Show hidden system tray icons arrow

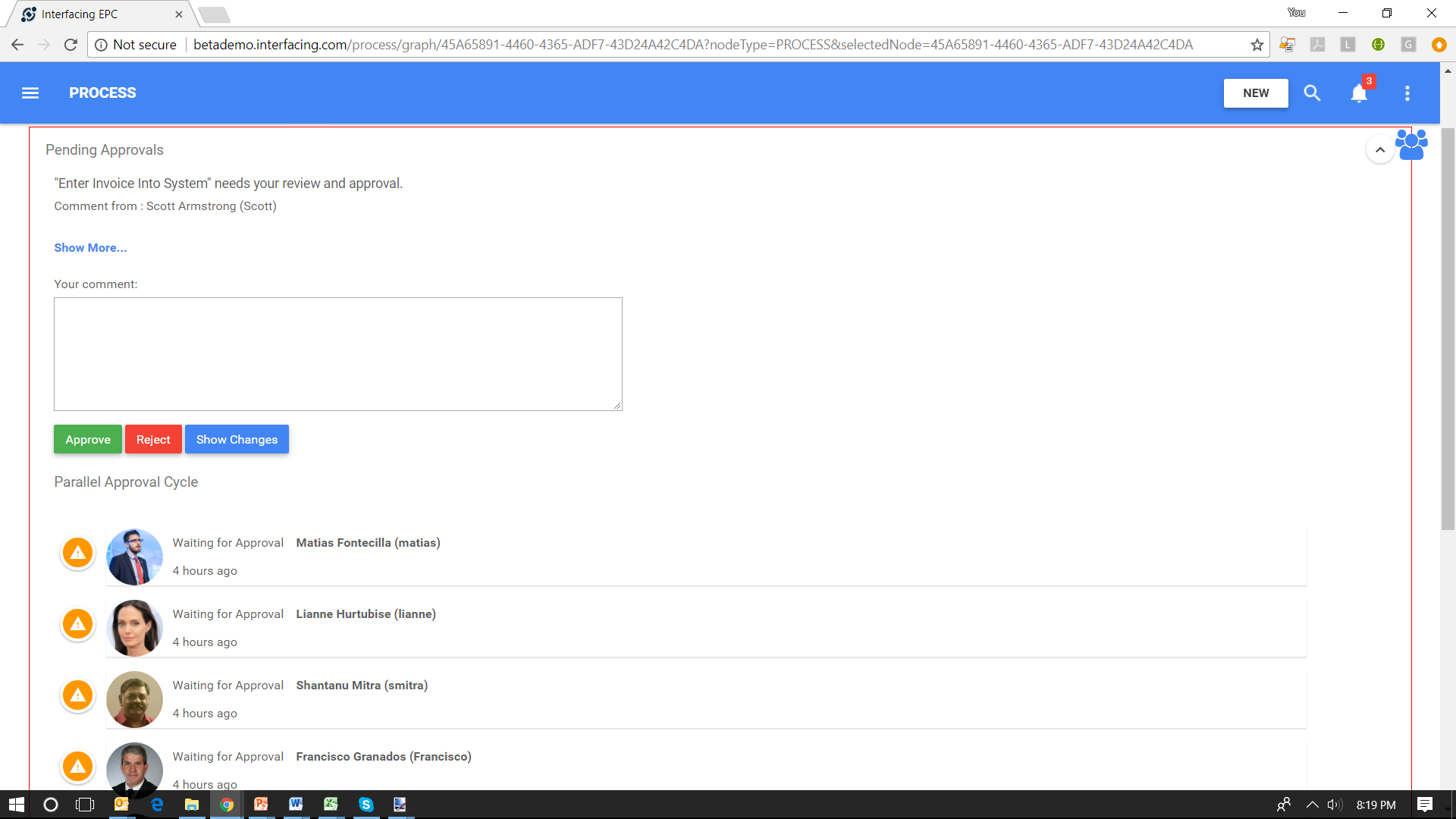point(1312,805)
